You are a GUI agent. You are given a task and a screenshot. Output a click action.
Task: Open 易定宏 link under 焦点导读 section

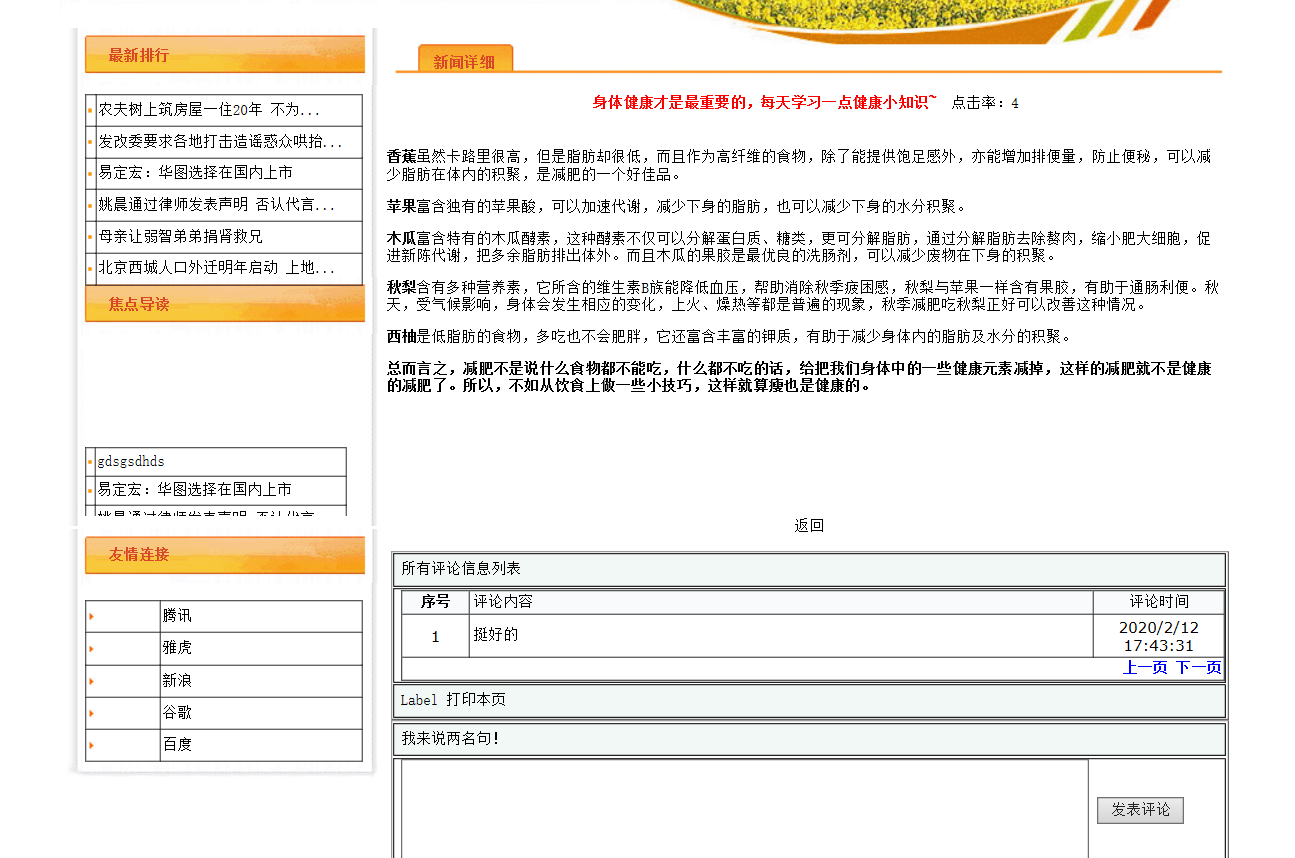194,490
